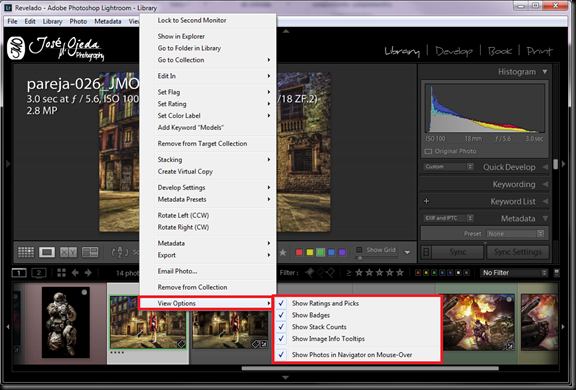This screenshot has width=576, height=390.
Task: Toggle the filter lock switch icon
Action: [x=557, y=272]
